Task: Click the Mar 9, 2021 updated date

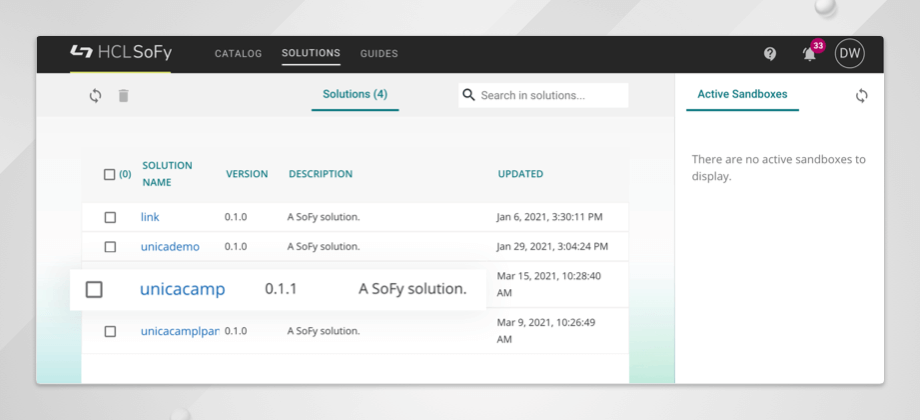Action: [546, 331]
